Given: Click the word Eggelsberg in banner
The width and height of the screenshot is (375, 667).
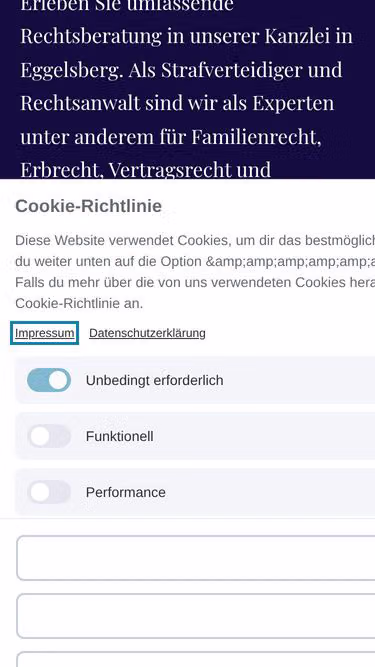Looking at the screenshot, I should pyautogui.click(x=72, y=70).
